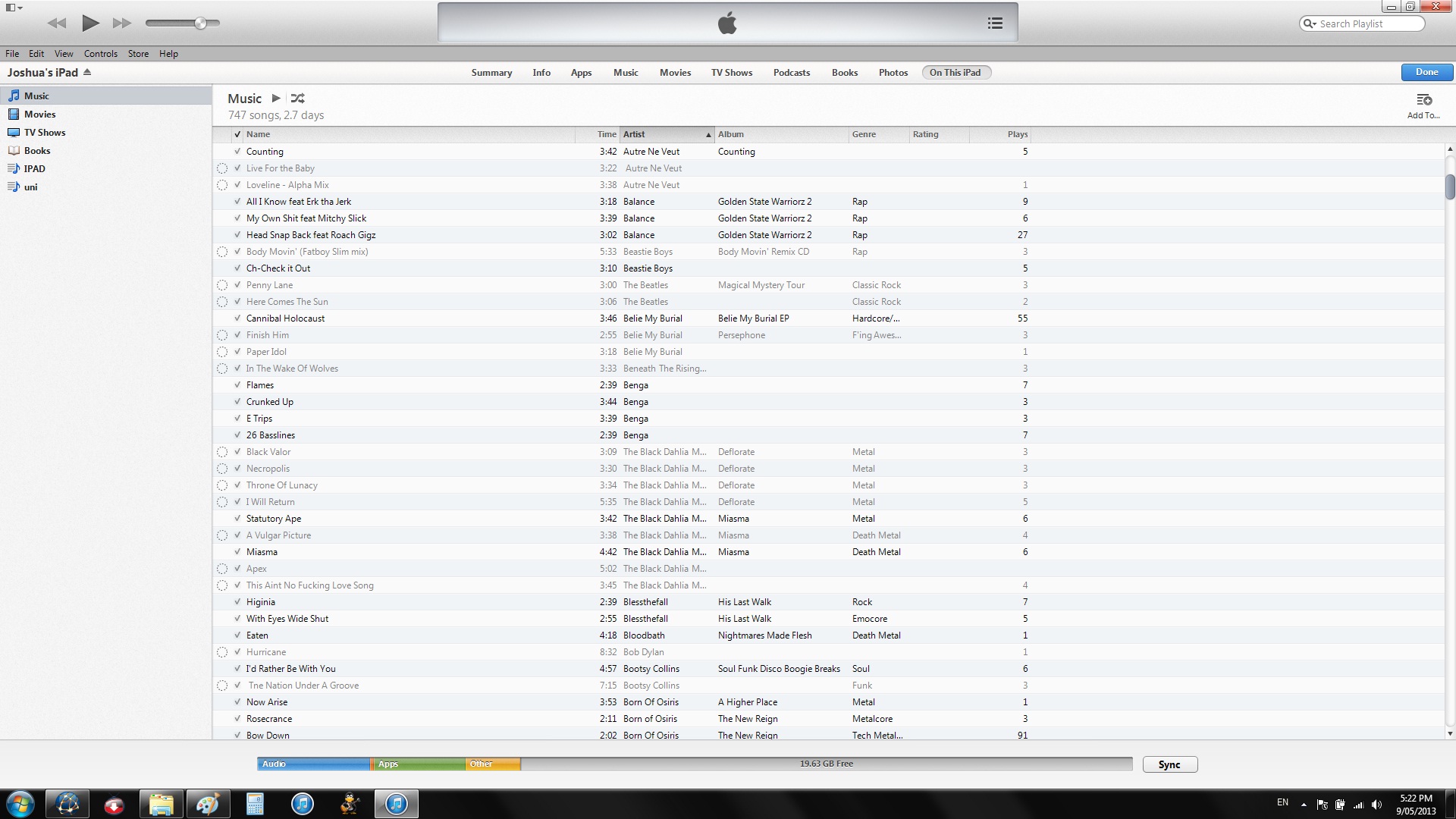Open the Edit menu
Image resolution: width=1456 pixels, height=819 pixels.
click(x=36, y=54)
